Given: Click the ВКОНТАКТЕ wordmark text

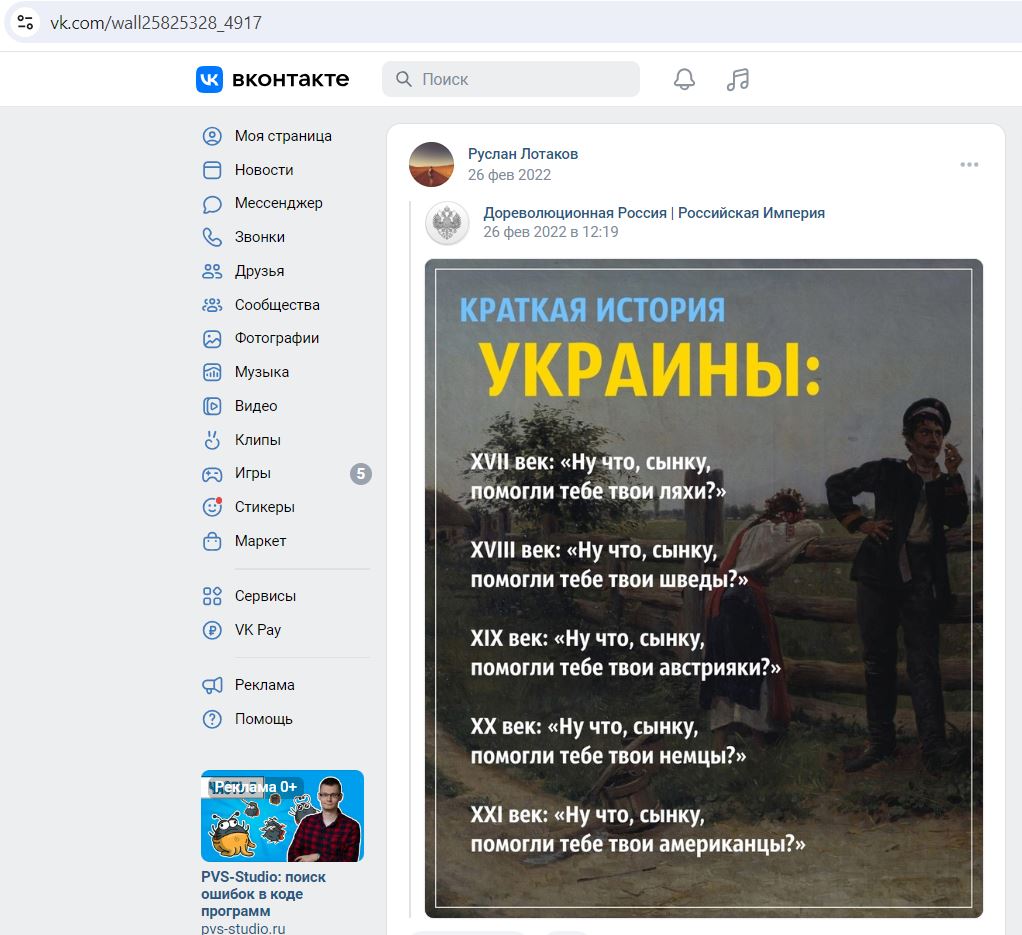Looking at the screenshot, I should click(x=291, y=79).
